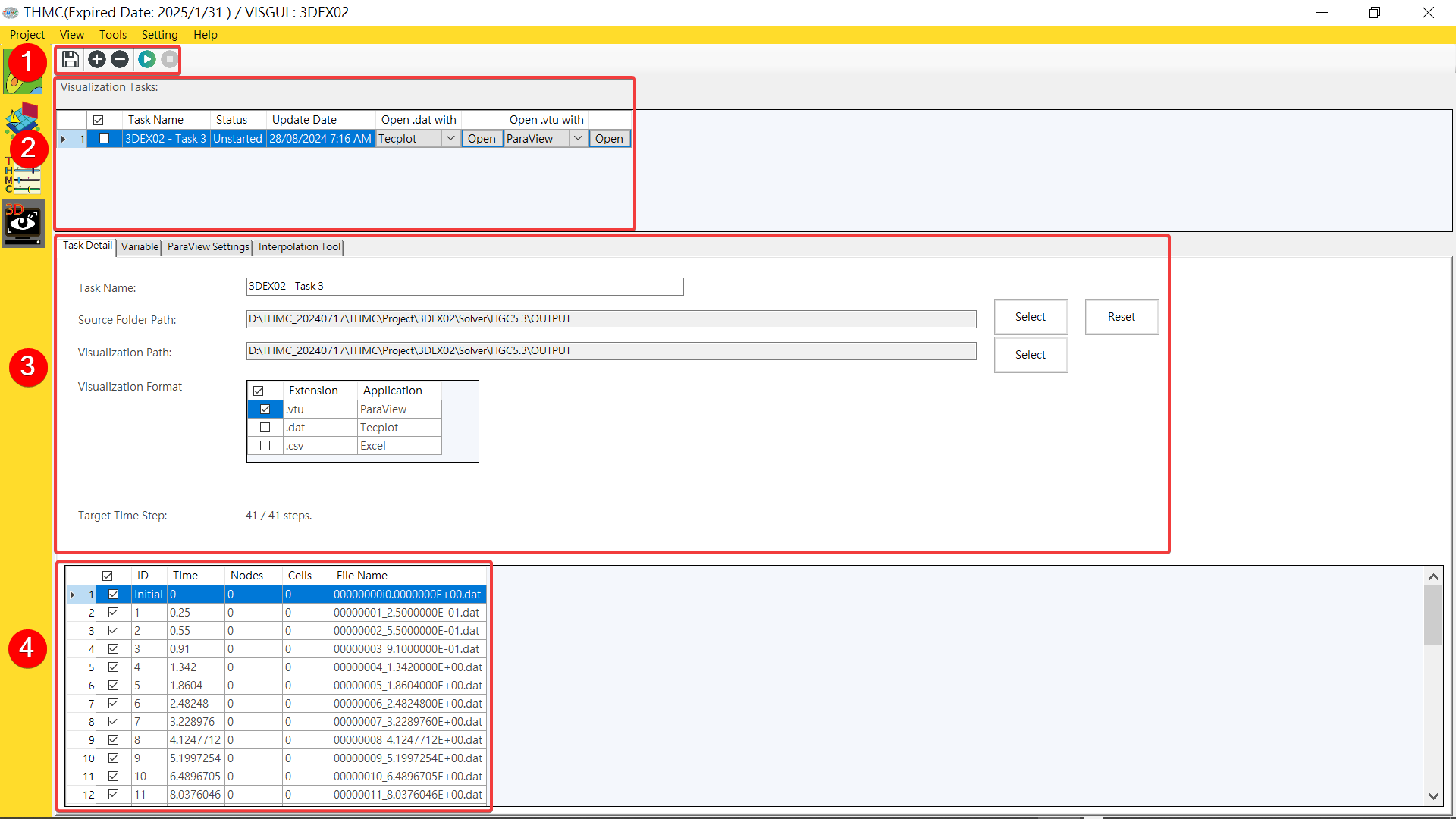Click the Application column header
Screen dimensions: 1456x819
pyautogui.click(x=399, y=391)
